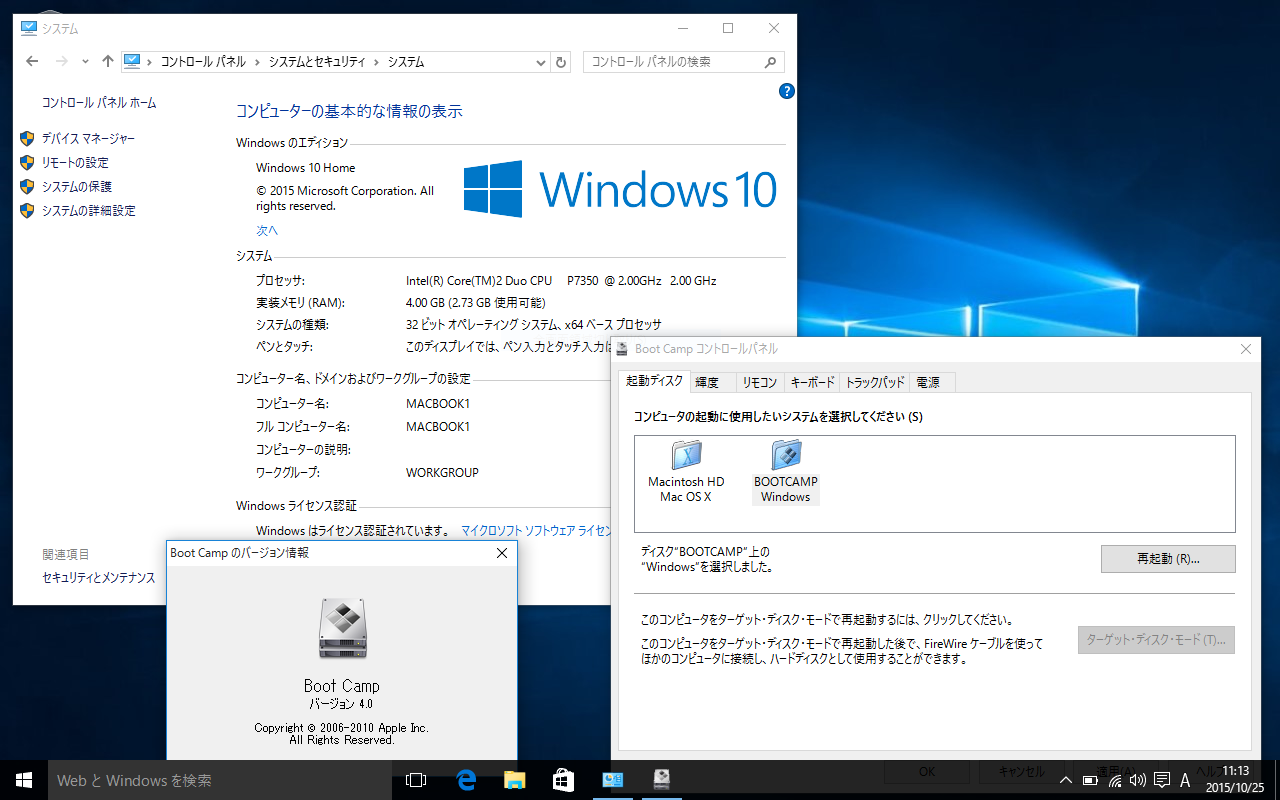Open デバイス マネージャー
The image size is (1280, 800).
(88, 139)
